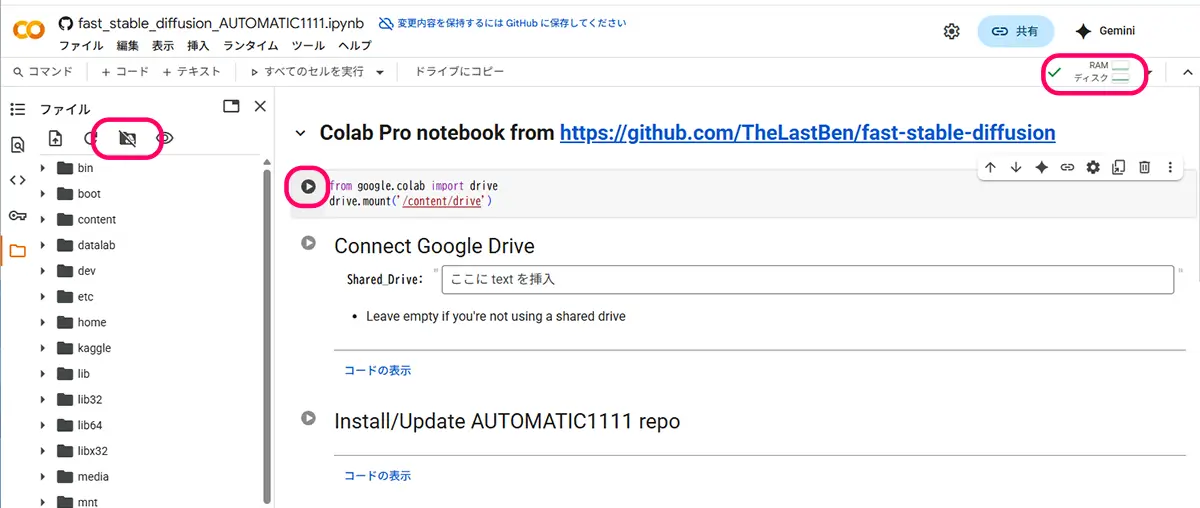Expand the bin folder
The image size is (1200, 508).
43,168
